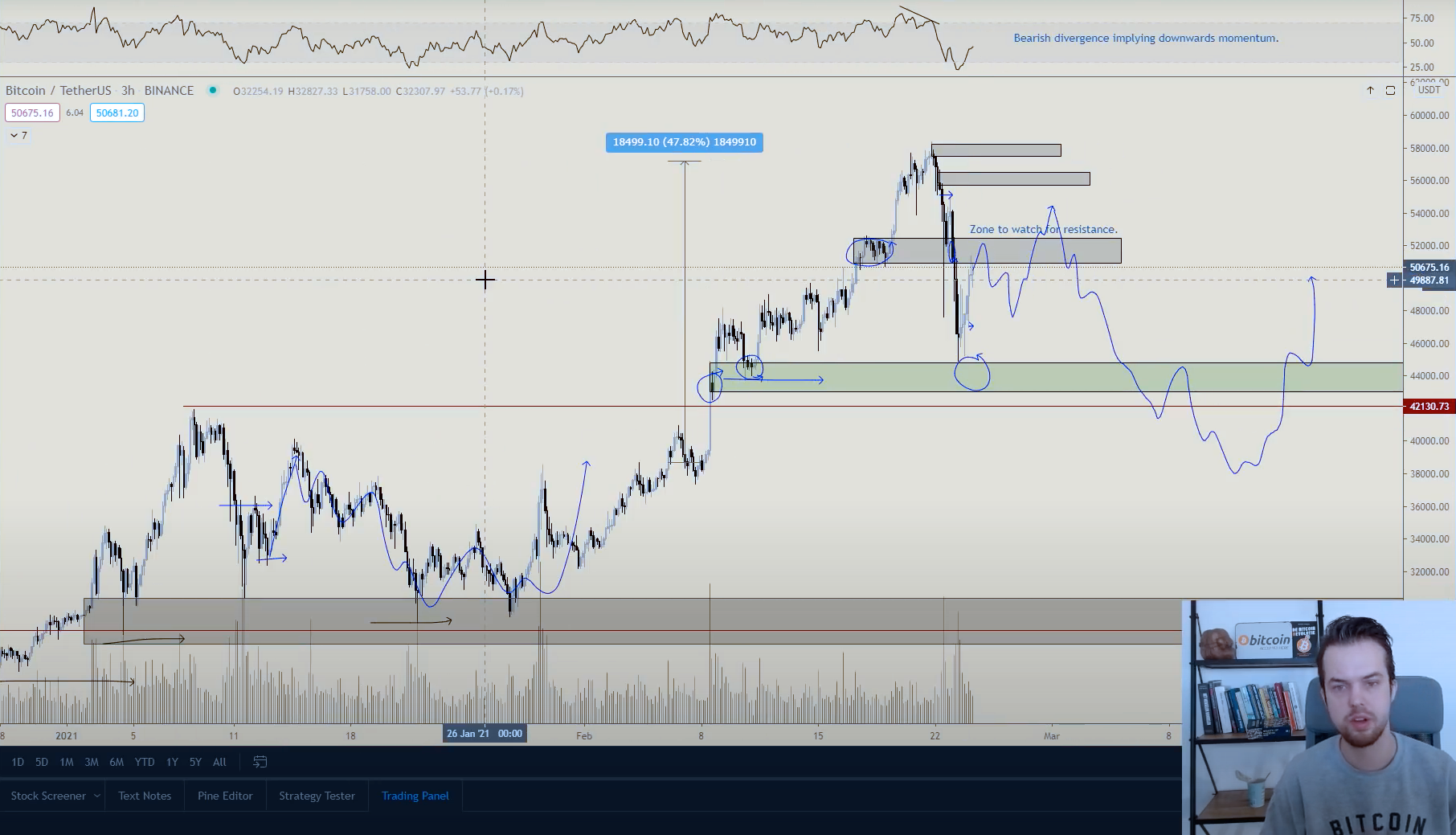Click the green market status dot
Viewport: 1456px width, 835px height.
(x=213, y=90)
